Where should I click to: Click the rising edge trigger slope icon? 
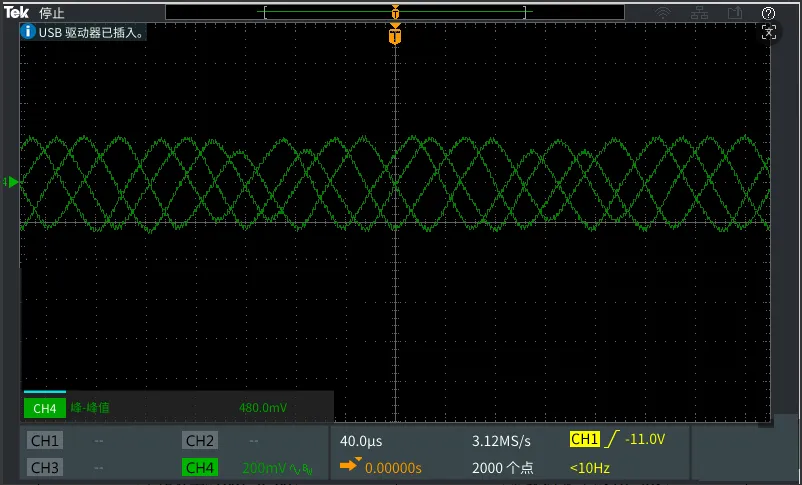click(x=611, y=439)
